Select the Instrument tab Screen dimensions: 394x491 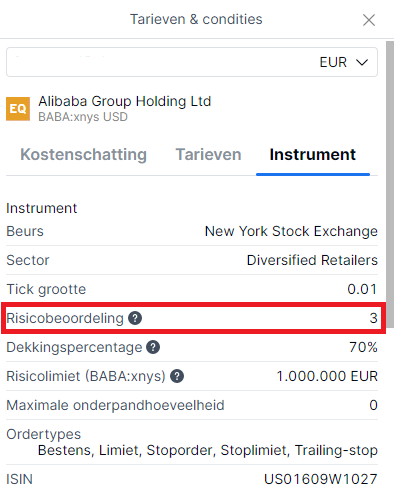[313, 154]
